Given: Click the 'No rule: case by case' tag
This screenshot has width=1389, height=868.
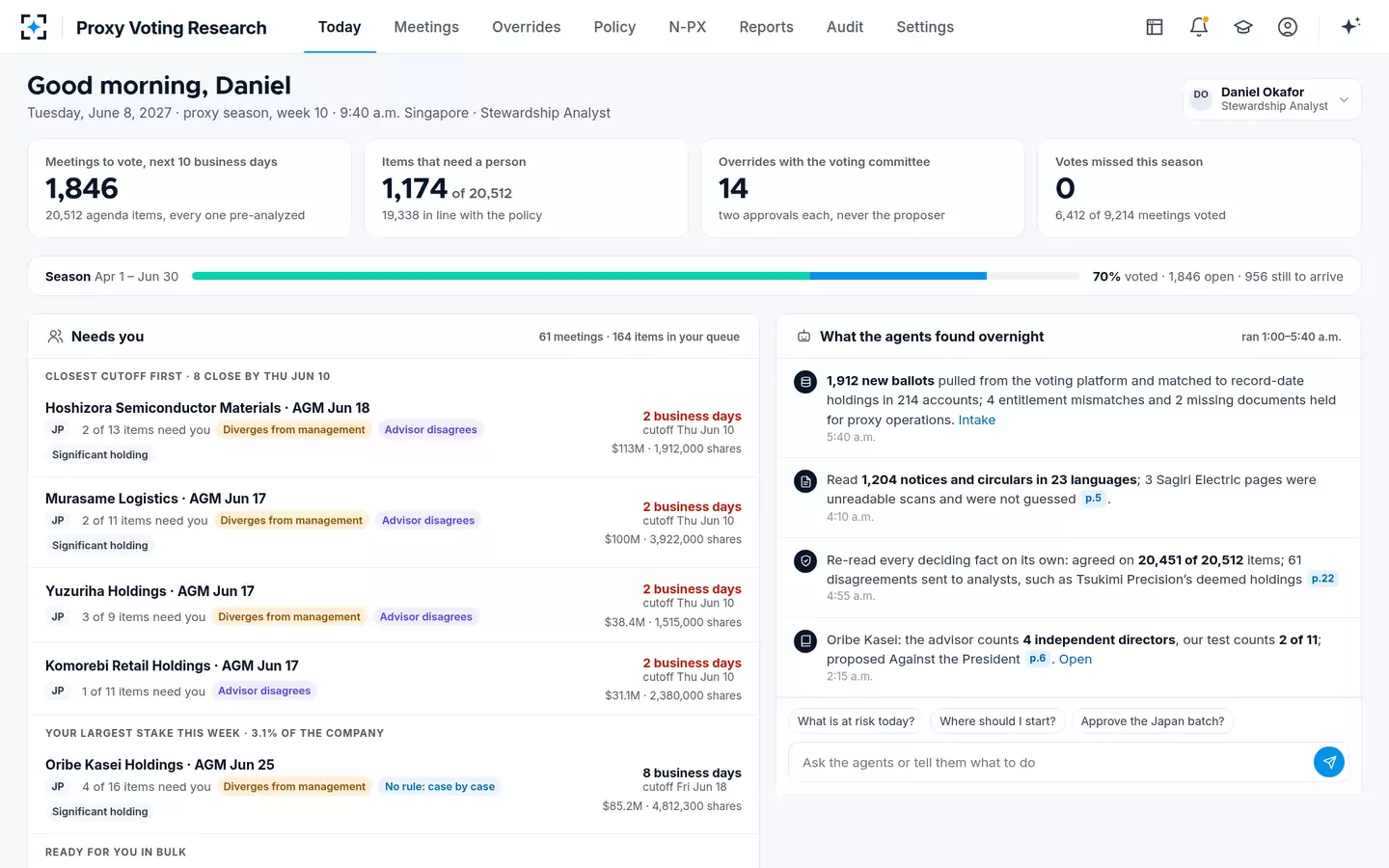Looking at the screenshot, I should (440, 787).
